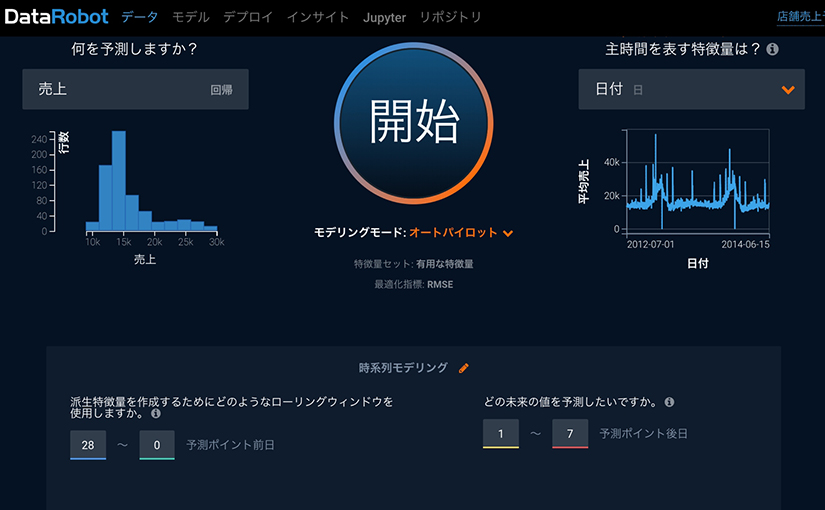Click the 予測ポイント後日 label
Viewport: 825px width, 510px height.
[x=643, y=434]
